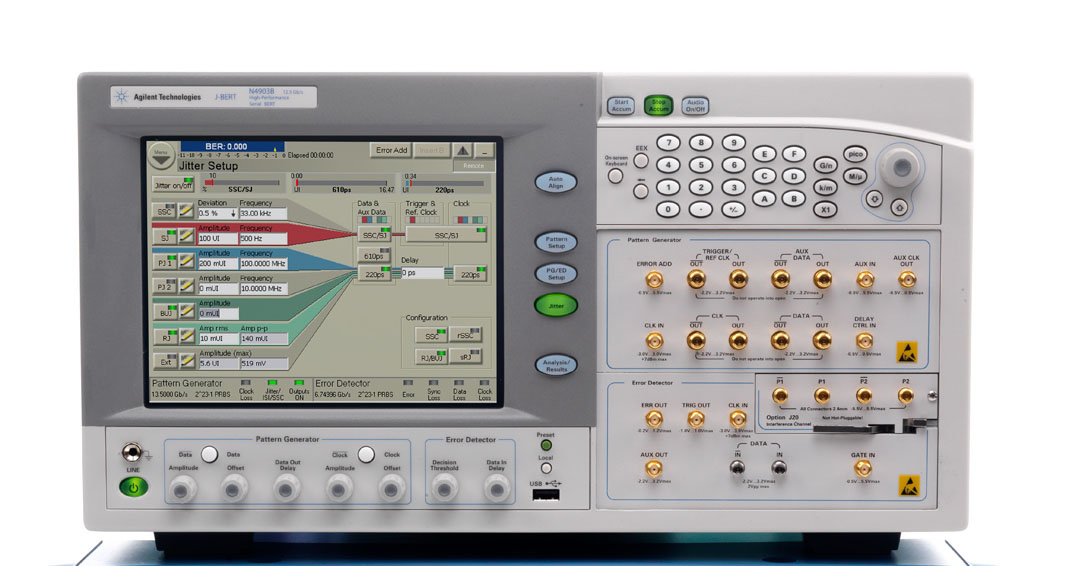1070x566 pixels.
Task: Toggle Jitter on/off button
Action: [173, 184]
